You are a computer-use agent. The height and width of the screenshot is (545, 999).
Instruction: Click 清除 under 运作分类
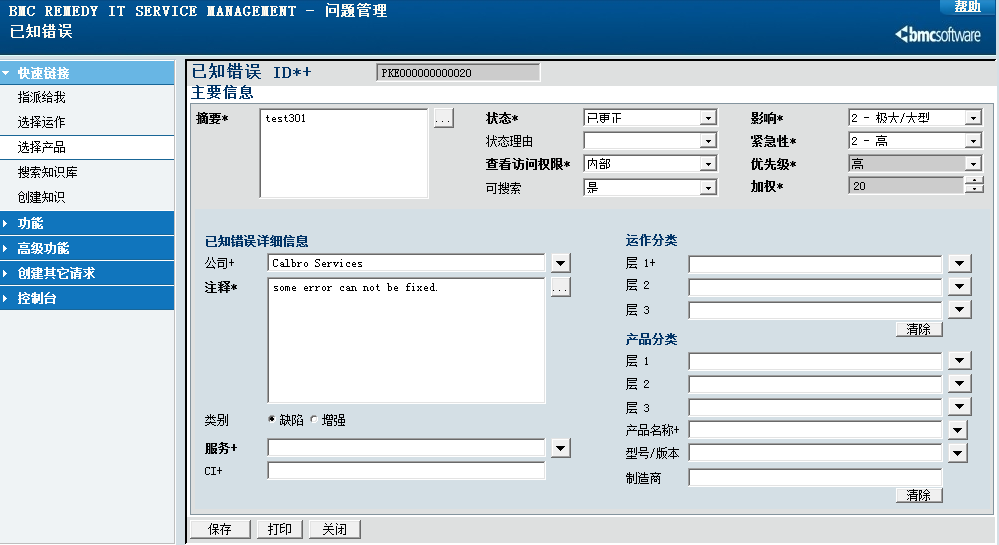pos(919,329)
